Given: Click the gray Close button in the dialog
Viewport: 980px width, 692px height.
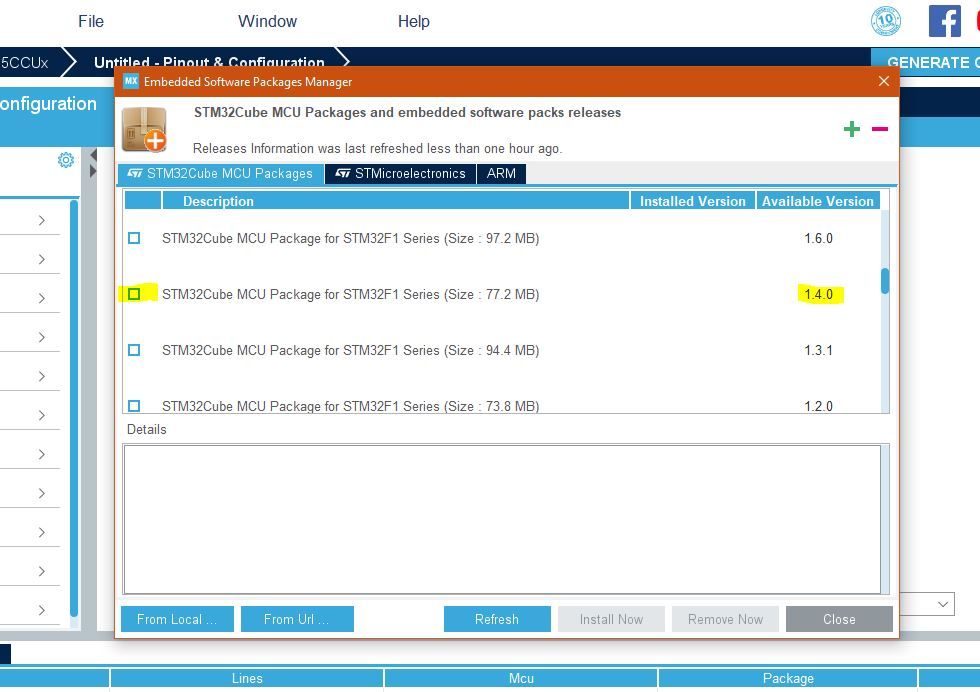Looking at the screenshot, I should (x=839, y=619).
